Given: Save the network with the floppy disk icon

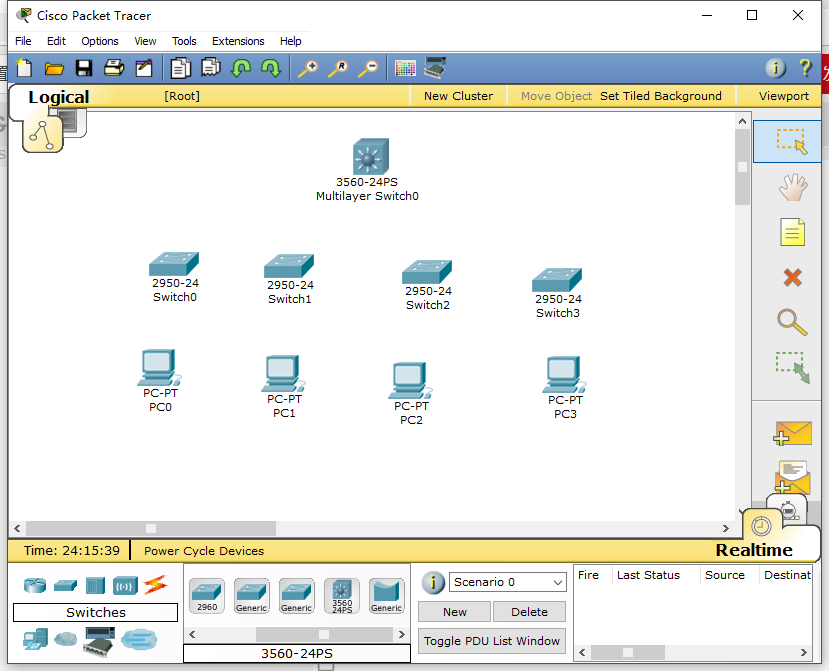Looking at the screenshot, I should 84,68.
